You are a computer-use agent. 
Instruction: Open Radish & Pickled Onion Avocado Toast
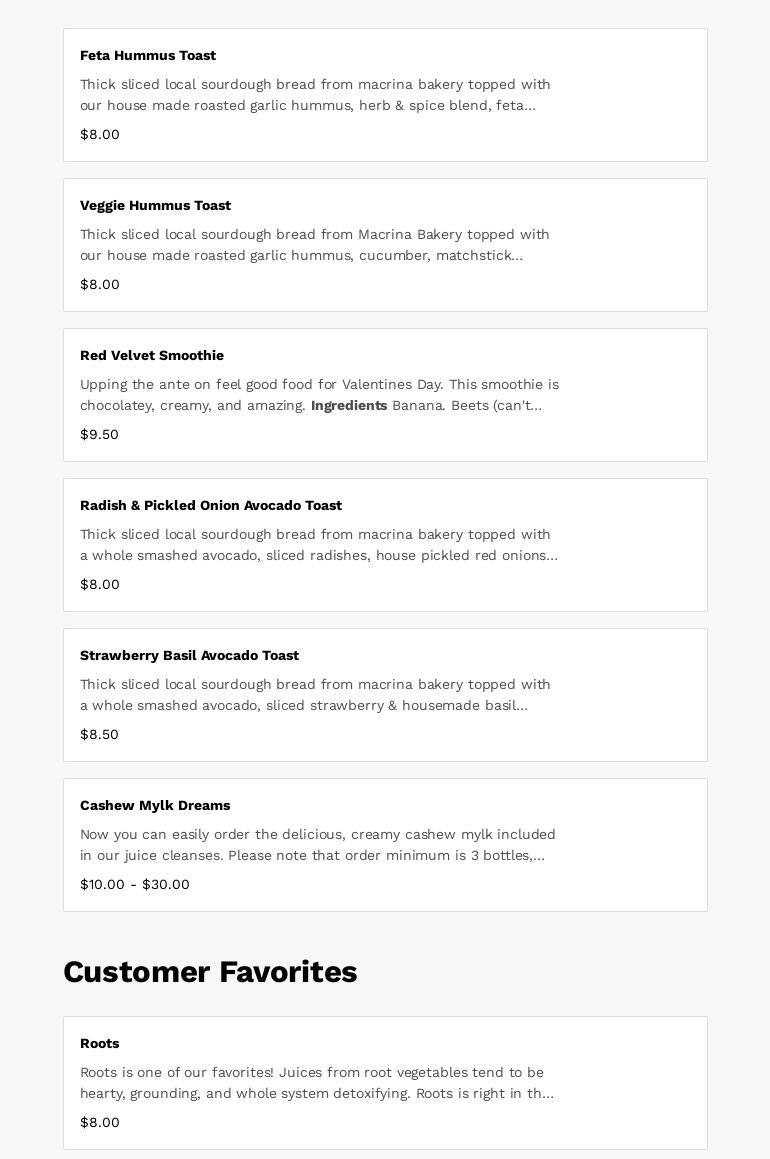coord(211,506)
